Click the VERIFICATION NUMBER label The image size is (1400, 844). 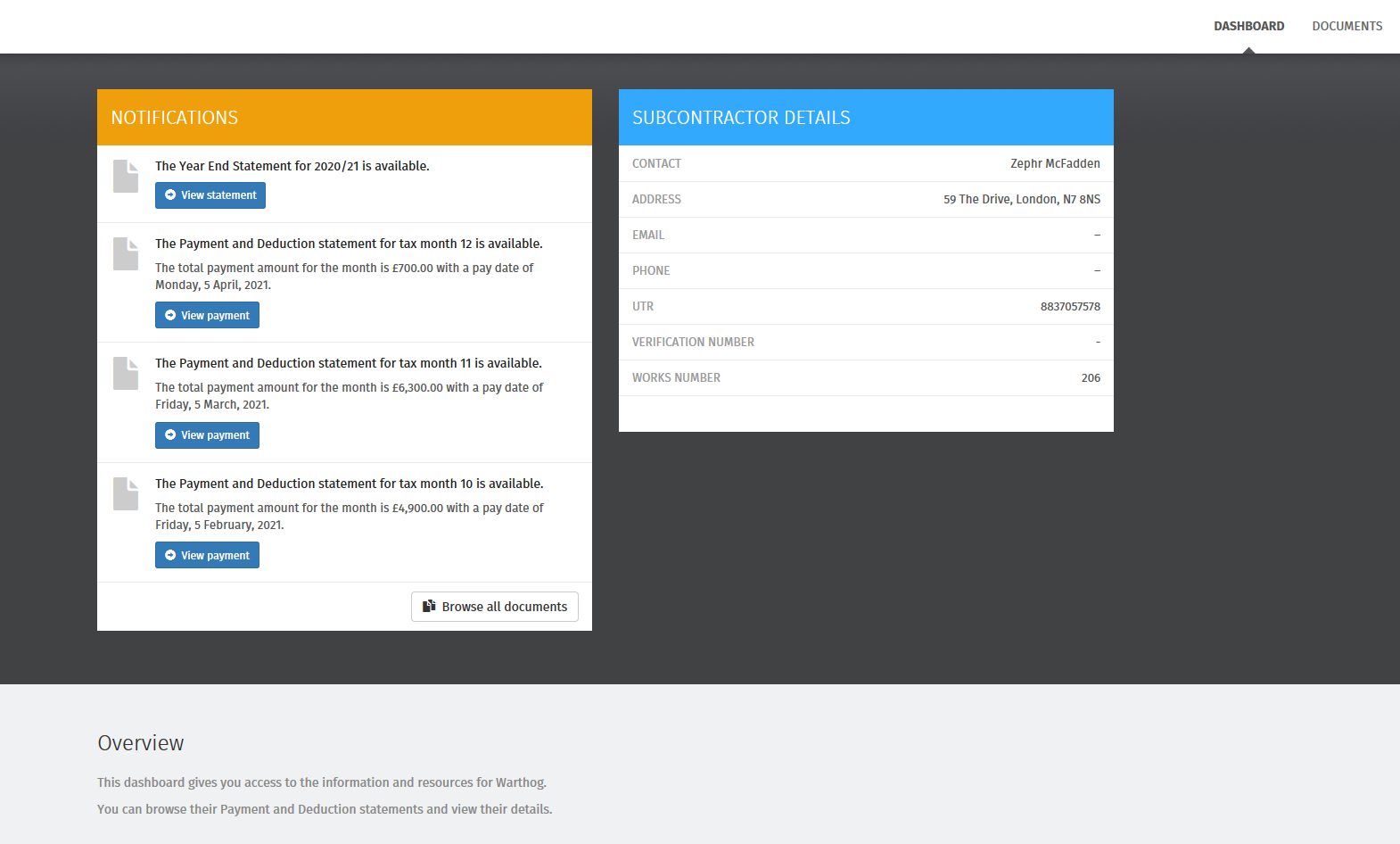693,342
